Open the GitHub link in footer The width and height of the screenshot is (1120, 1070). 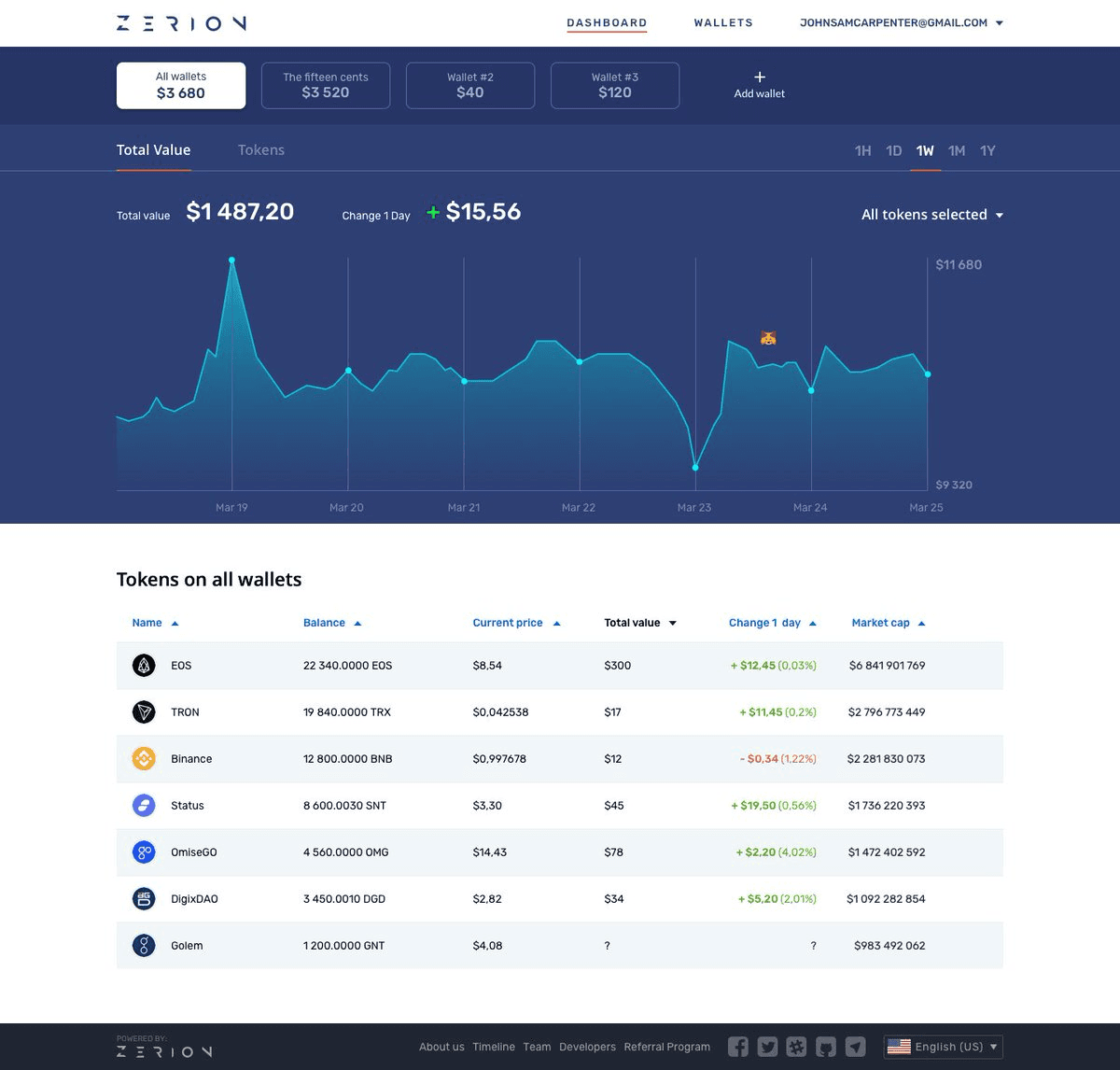point(826,1047)
